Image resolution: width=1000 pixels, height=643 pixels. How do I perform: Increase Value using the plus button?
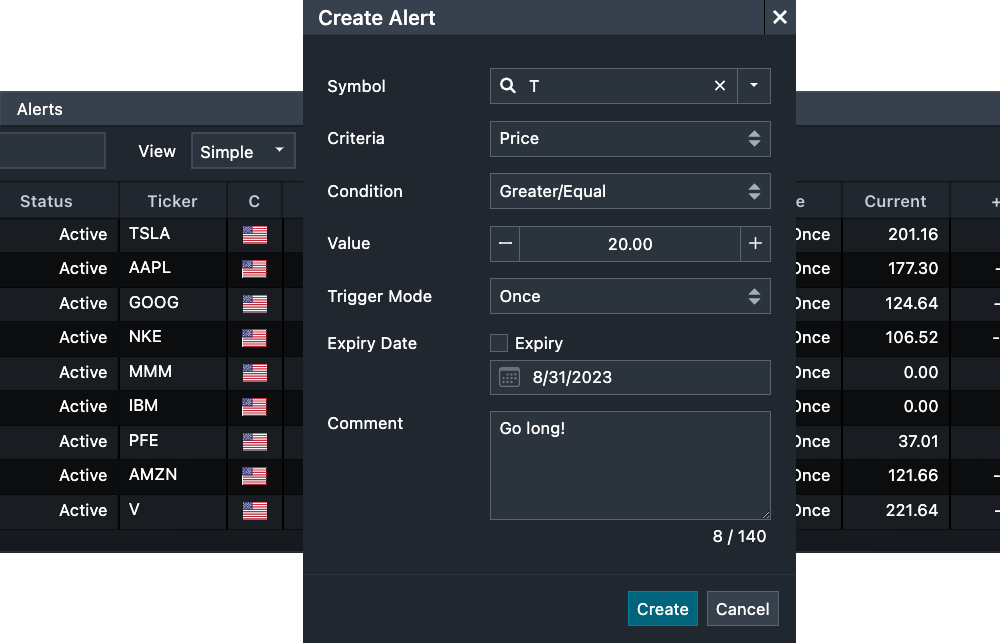(755, 244)
